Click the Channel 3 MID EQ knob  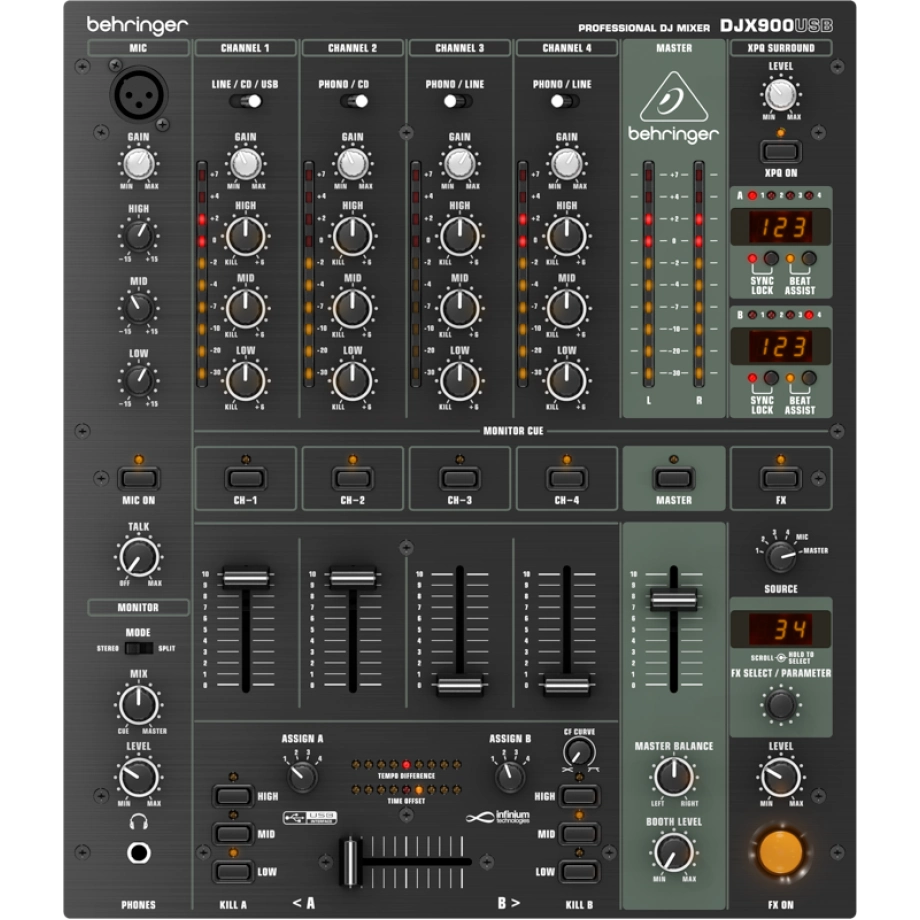click(459, 308)
